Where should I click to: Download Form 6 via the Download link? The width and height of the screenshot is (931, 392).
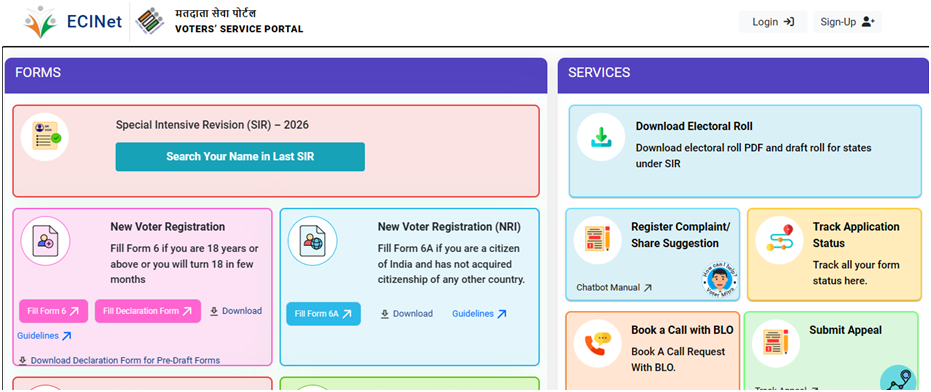236,311
